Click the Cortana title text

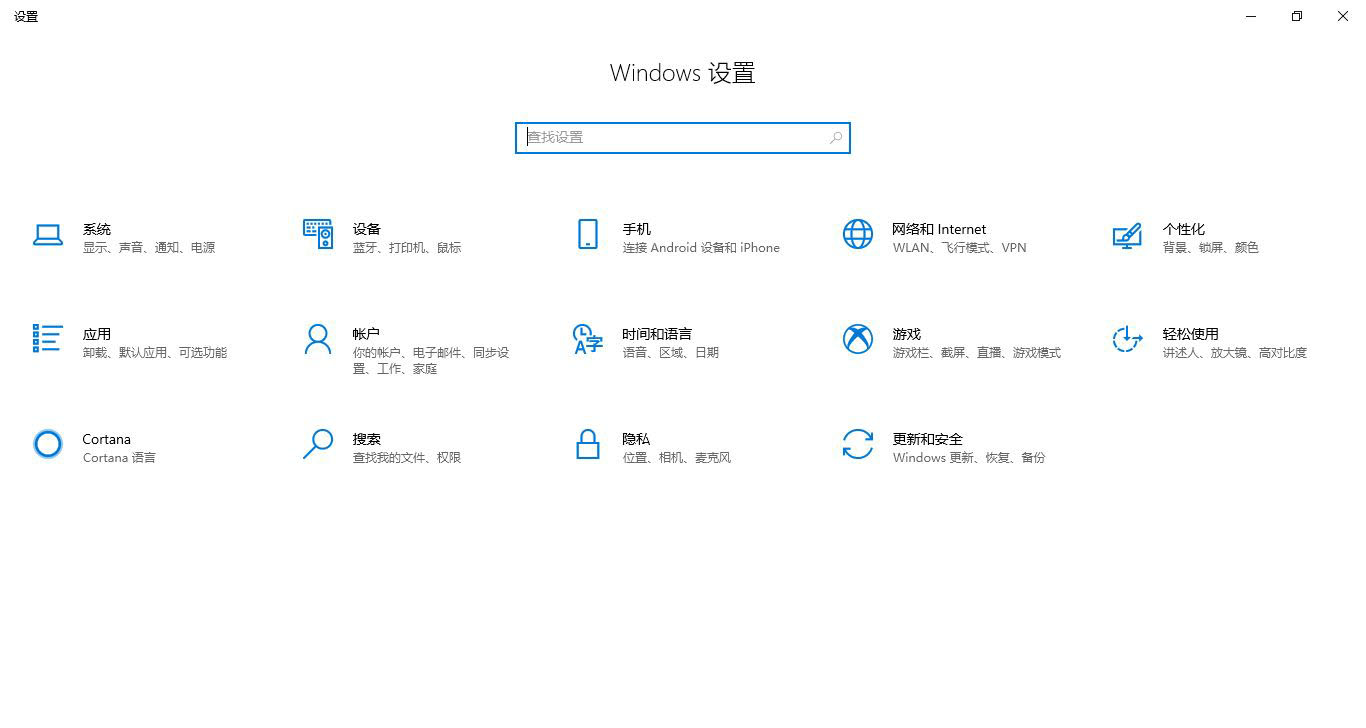pyautogui.click(x=107, y=439)
